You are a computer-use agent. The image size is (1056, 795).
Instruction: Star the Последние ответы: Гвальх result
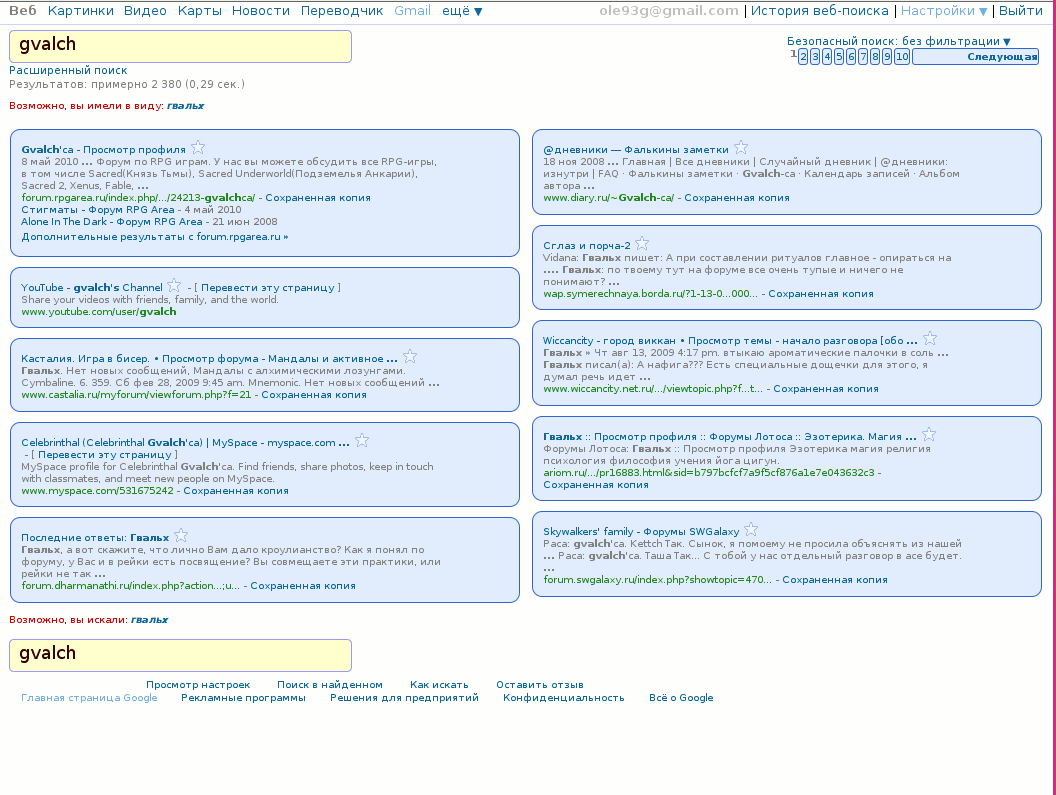(x=181, y=536)
